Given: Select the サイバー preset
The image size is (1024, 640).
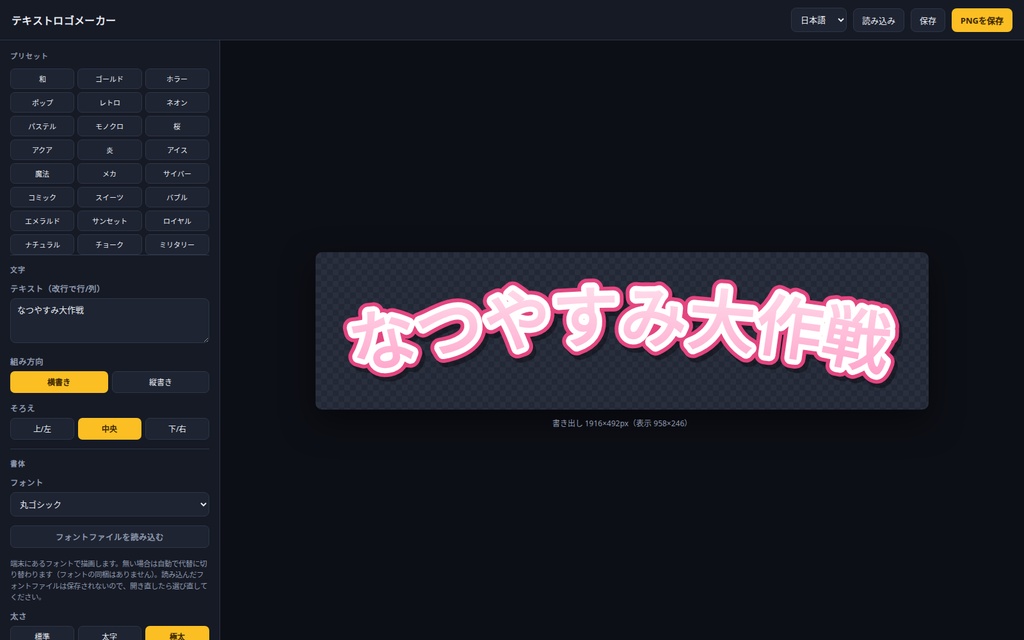Looking at the screenshot, I should [177, 174].
